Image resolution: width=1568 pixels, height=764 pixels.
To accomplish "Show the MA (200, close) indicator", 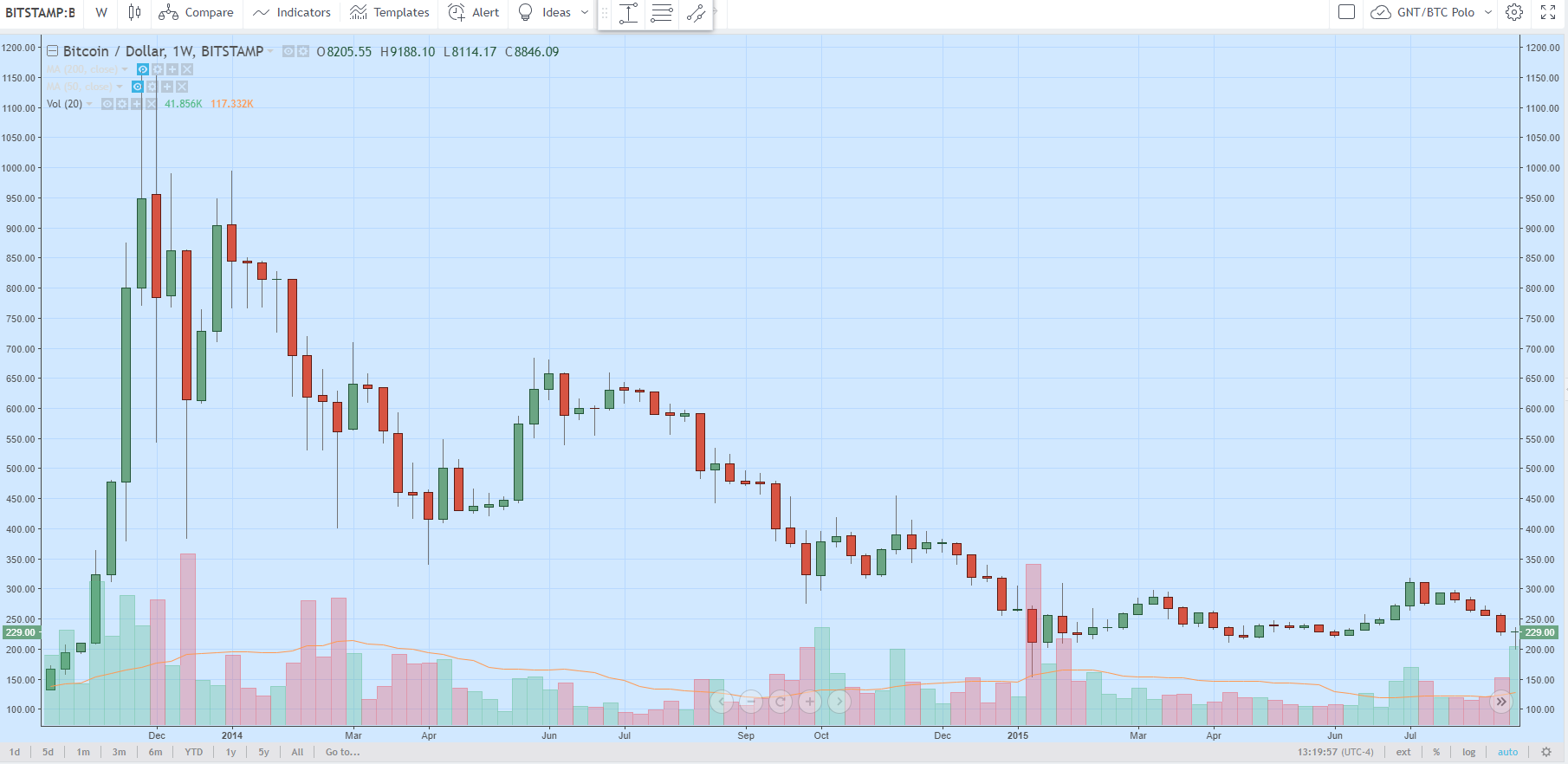I will [143, 69].
